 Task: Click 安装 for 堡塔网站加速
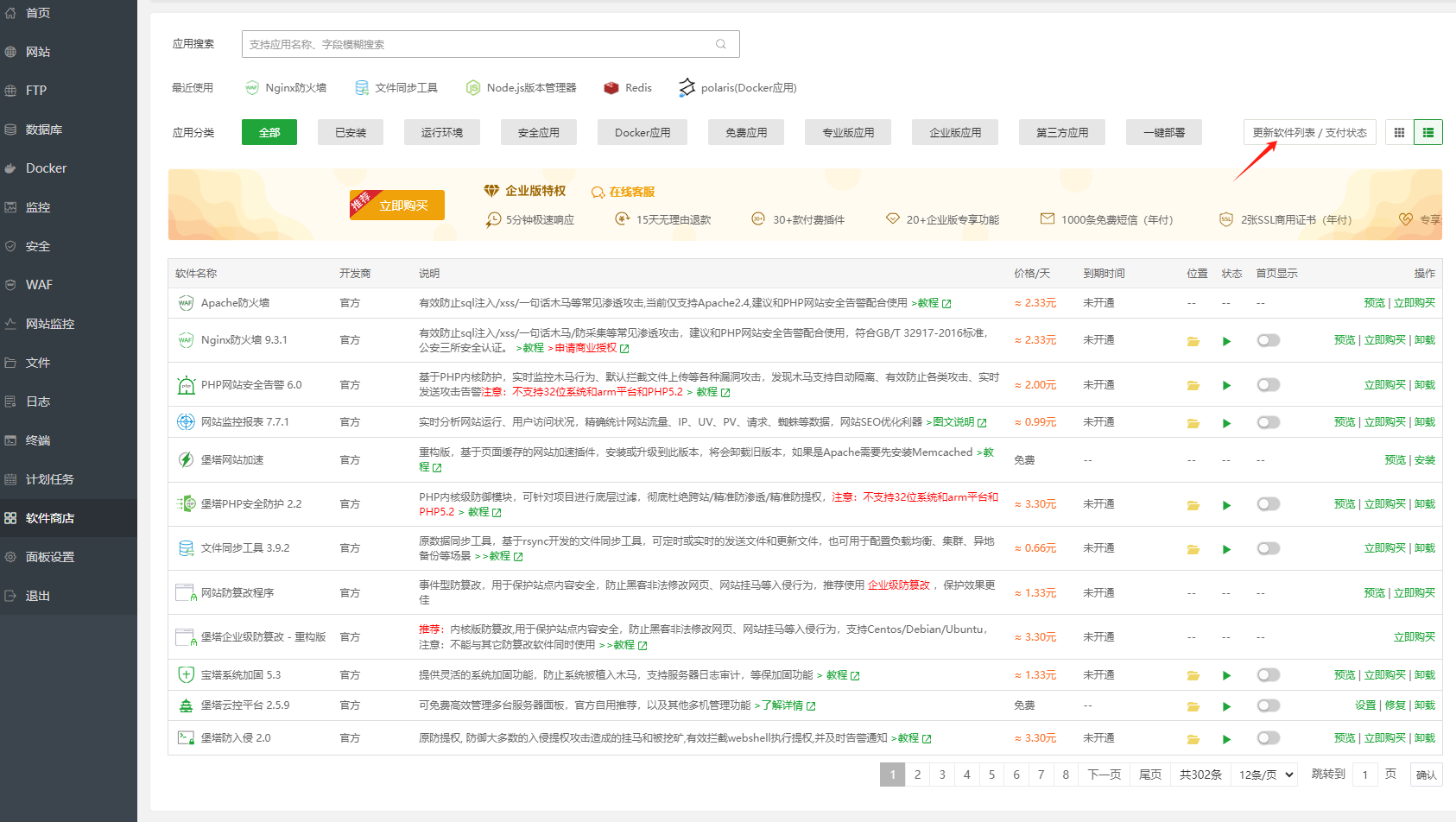pyautogui.click(x=1425, y=460)
